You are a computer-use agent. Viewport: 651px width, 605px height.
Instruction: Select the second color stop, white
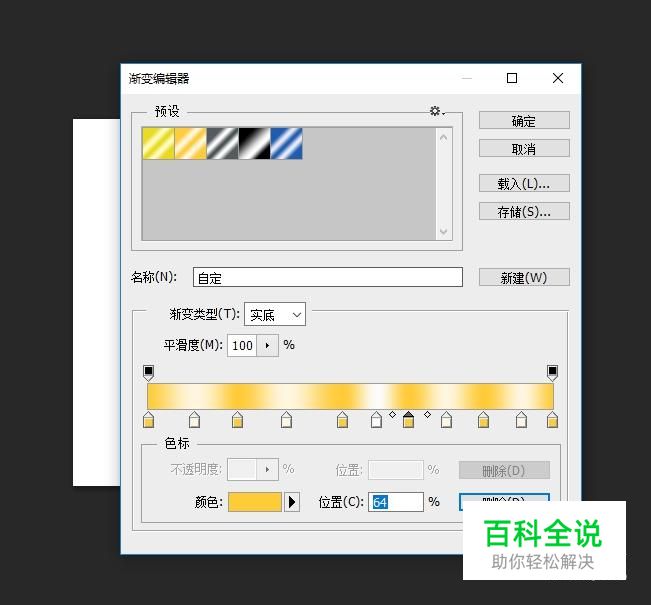point(194,420)
